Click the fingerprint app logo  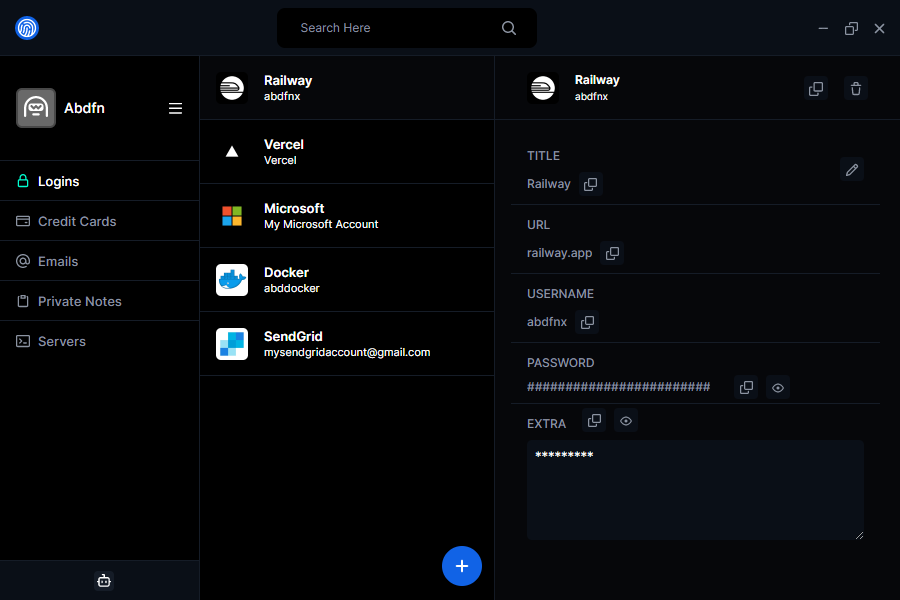point(26,28)
